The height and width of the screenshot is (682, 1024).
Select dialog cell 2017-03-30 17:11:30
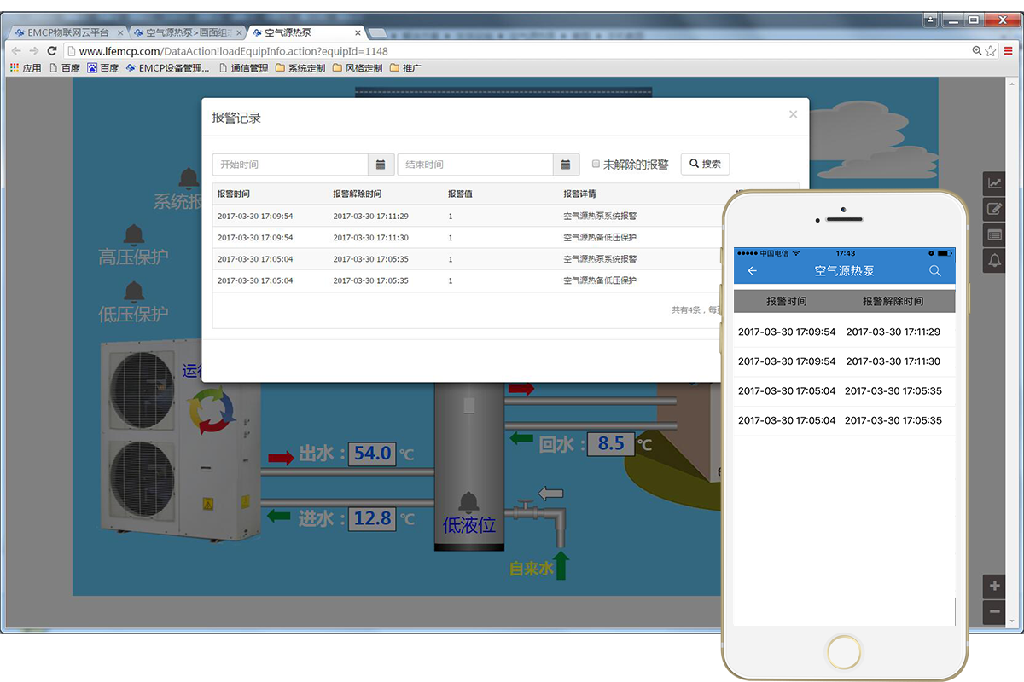371,238
